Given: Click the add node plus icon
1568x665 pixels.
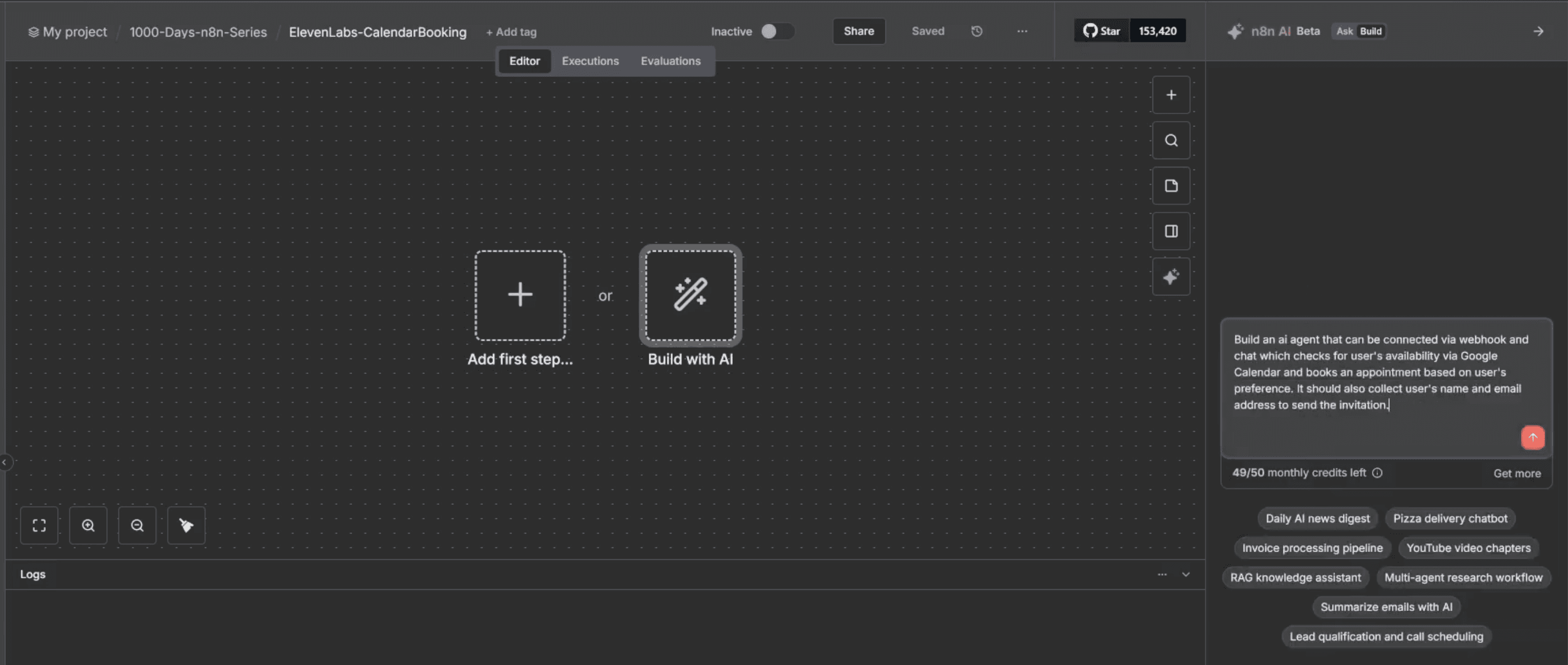Looking at the screenshot, I should point(1171,95).
